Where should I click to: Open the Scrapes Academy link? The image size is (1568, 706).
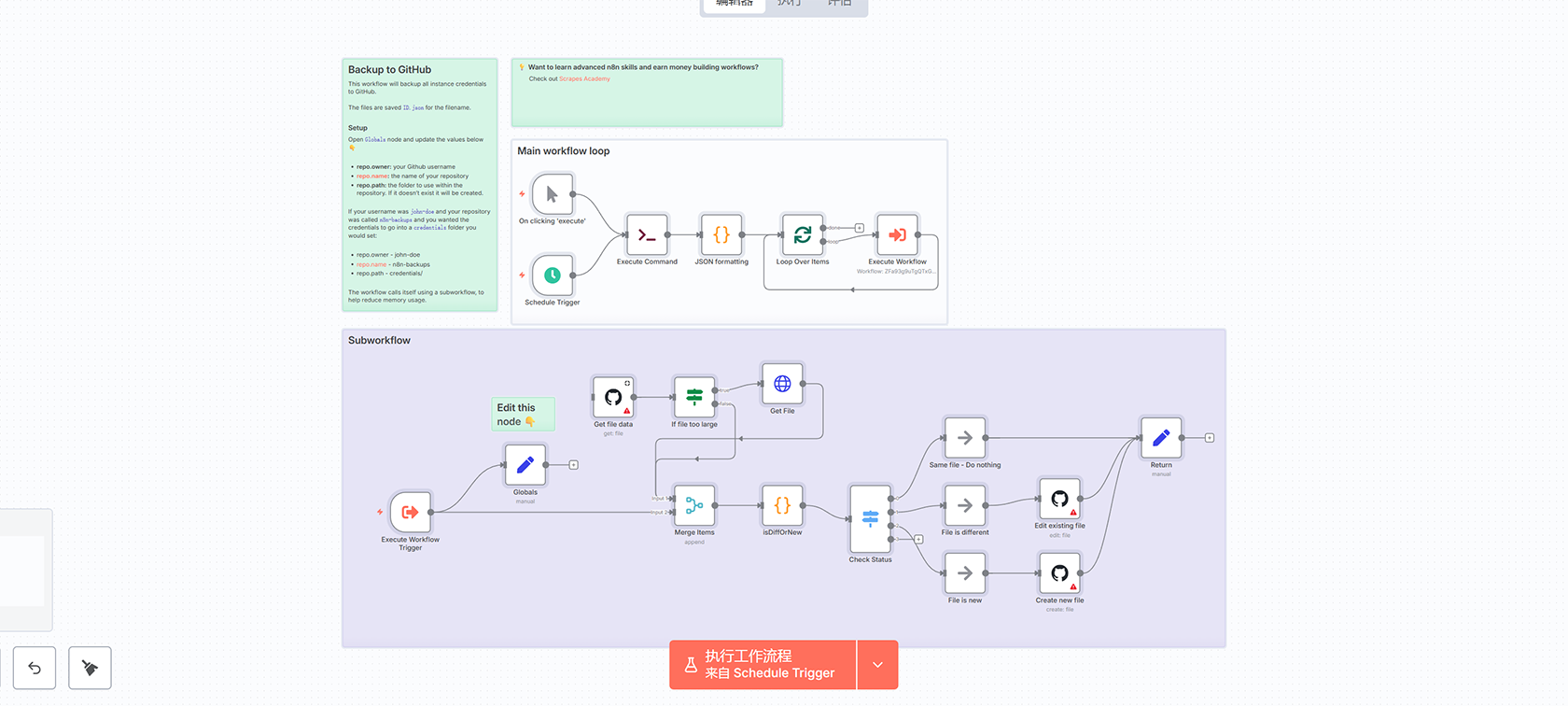click(x=584, y=79)
